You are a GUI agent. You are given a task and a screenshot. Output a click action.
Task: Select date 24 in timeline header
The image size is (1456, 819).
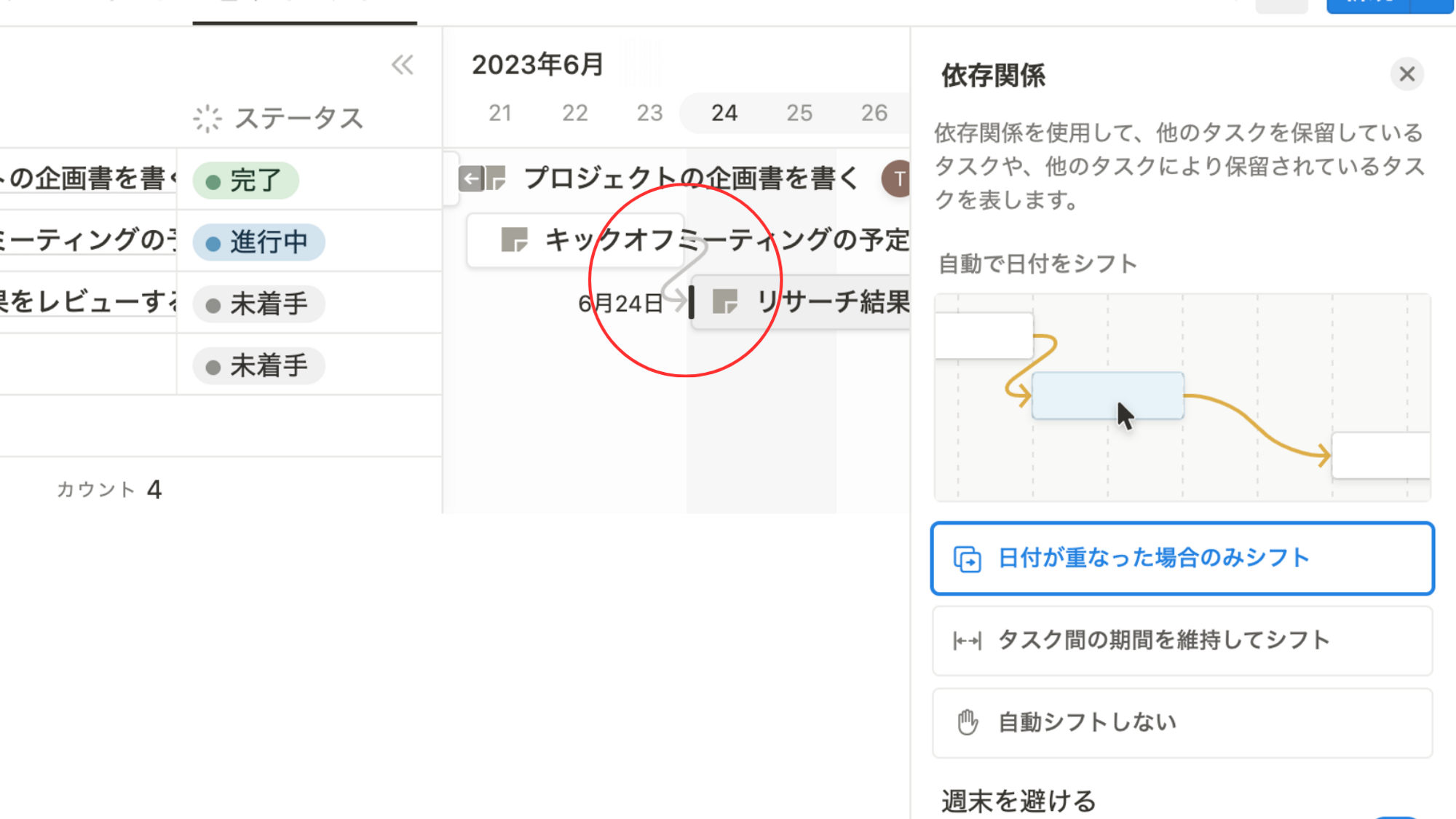pos(724,113)
